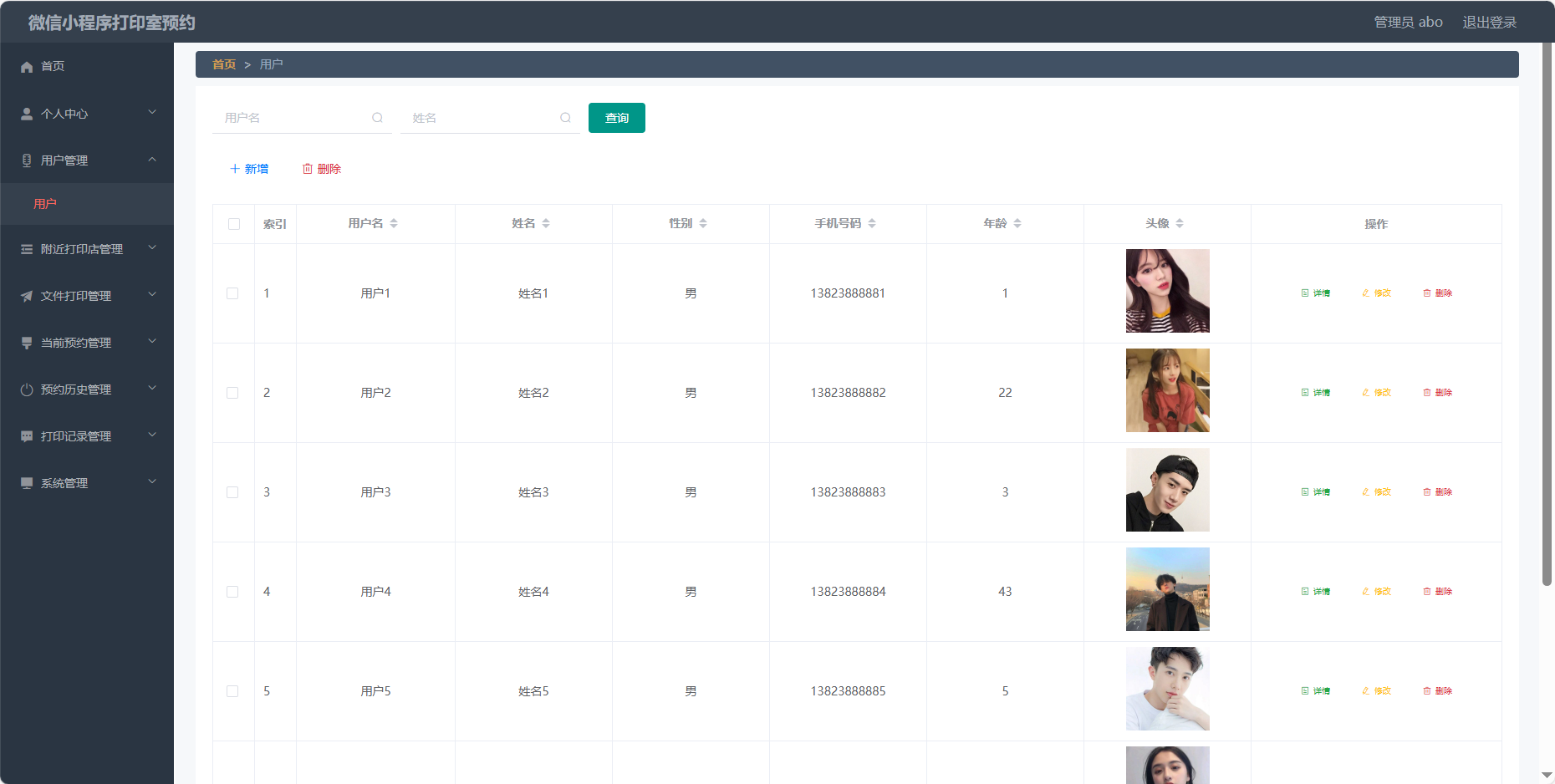Check the 用户5 row checkbox
Viewport: 1555px width, 784px height.
232,691
